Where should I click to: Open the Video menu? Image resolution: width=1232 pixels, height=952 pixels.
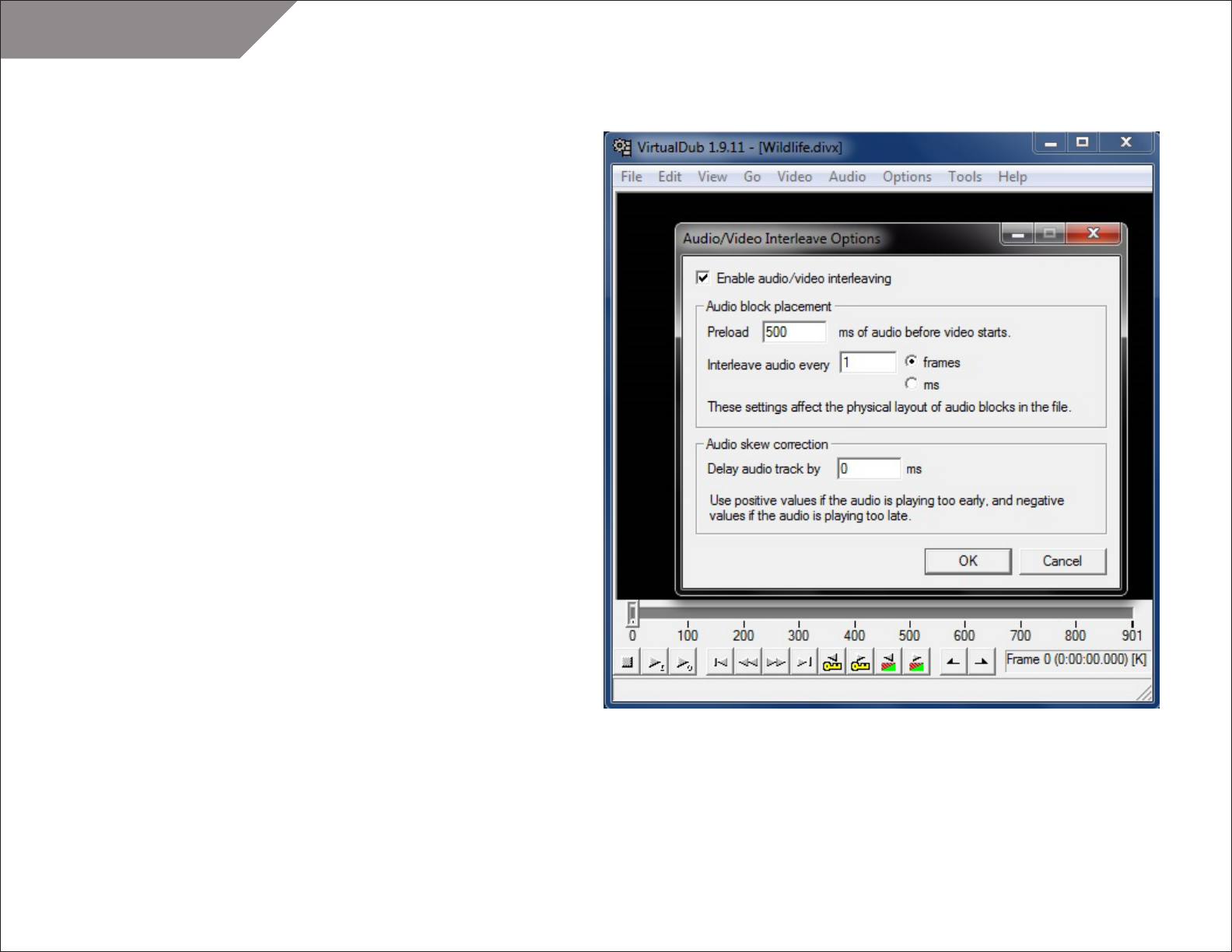coord(794,177)
